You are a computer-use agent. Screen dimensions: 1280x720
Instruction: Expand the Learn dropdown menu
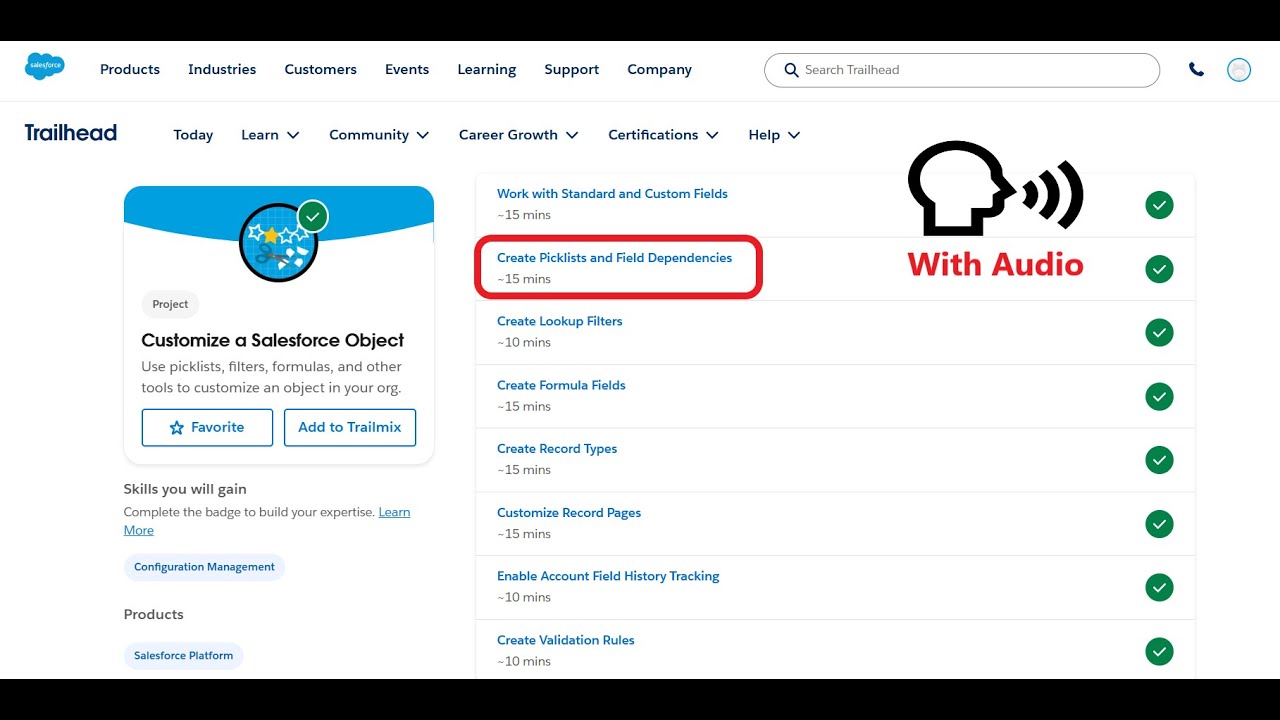coord(270,135)
